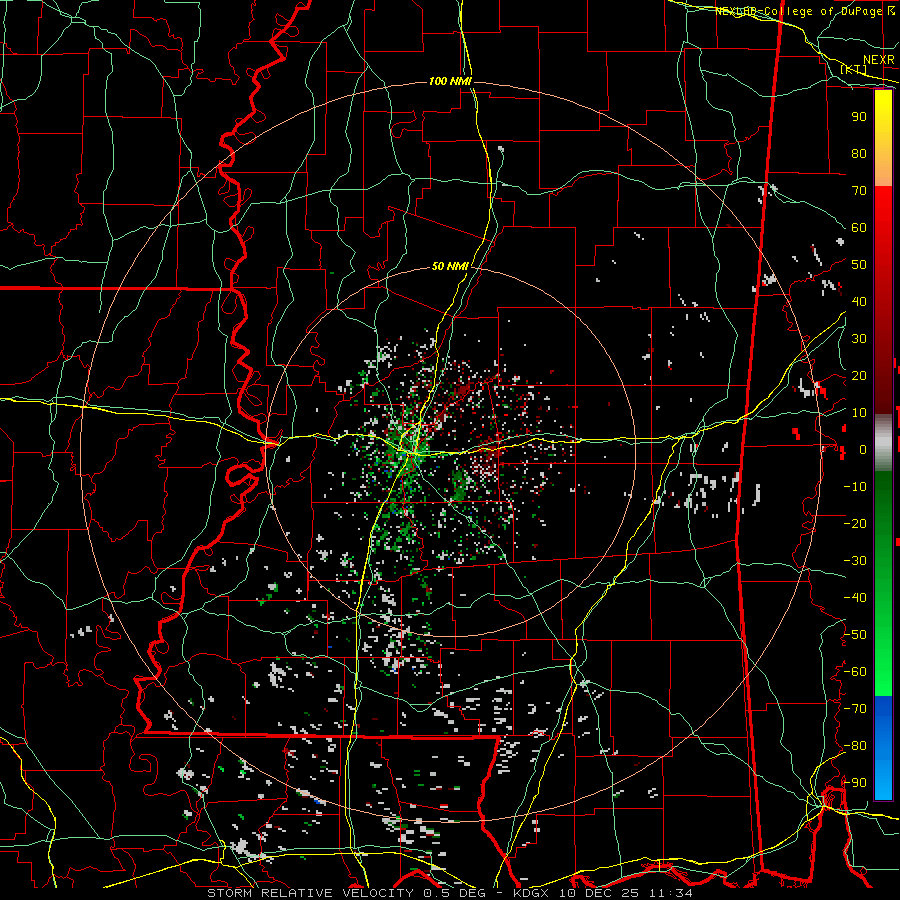Click the 10 value on velocity scale

point(859,413)
